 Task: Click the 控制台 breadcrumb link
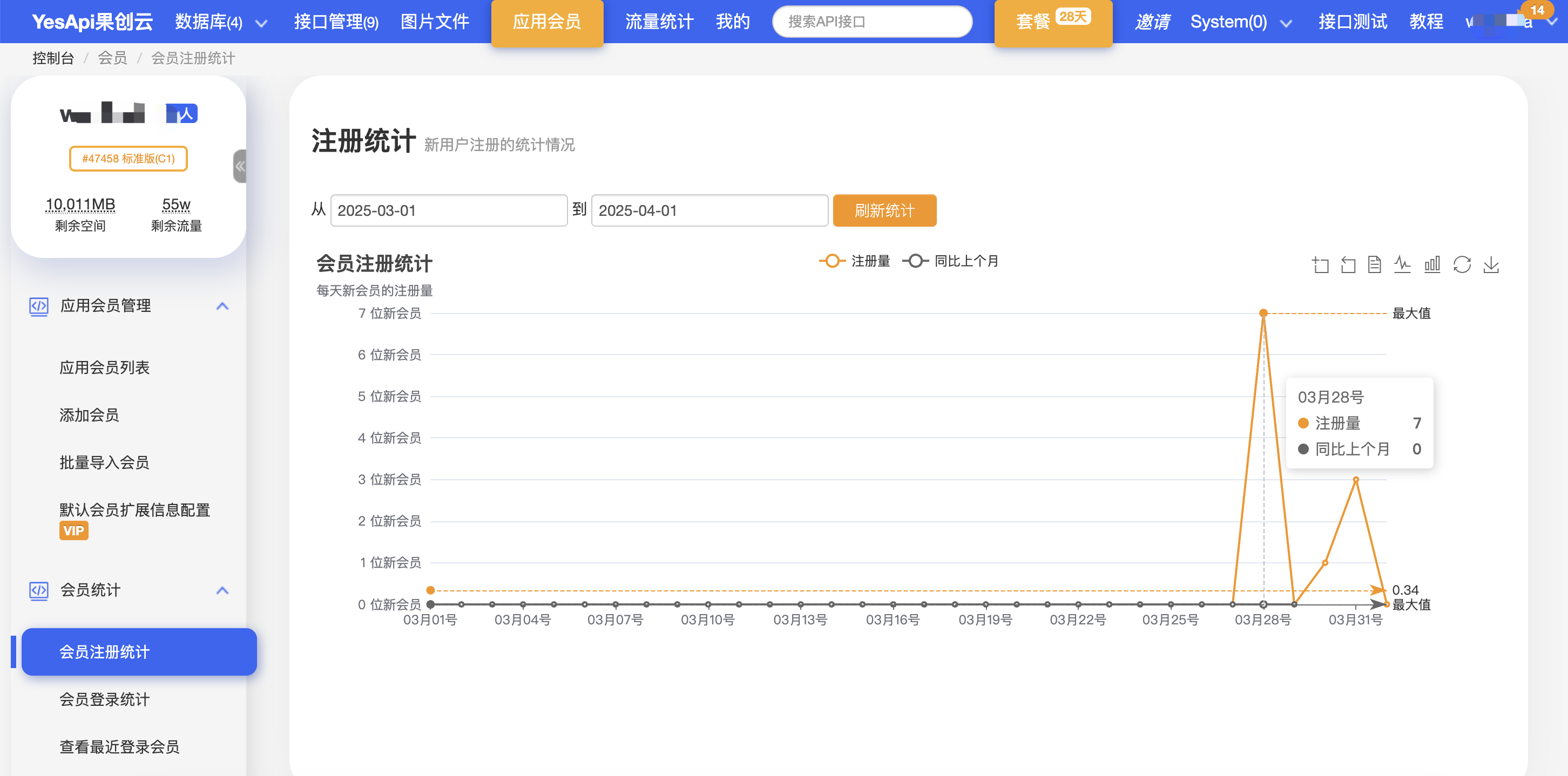tap(53, 58)
